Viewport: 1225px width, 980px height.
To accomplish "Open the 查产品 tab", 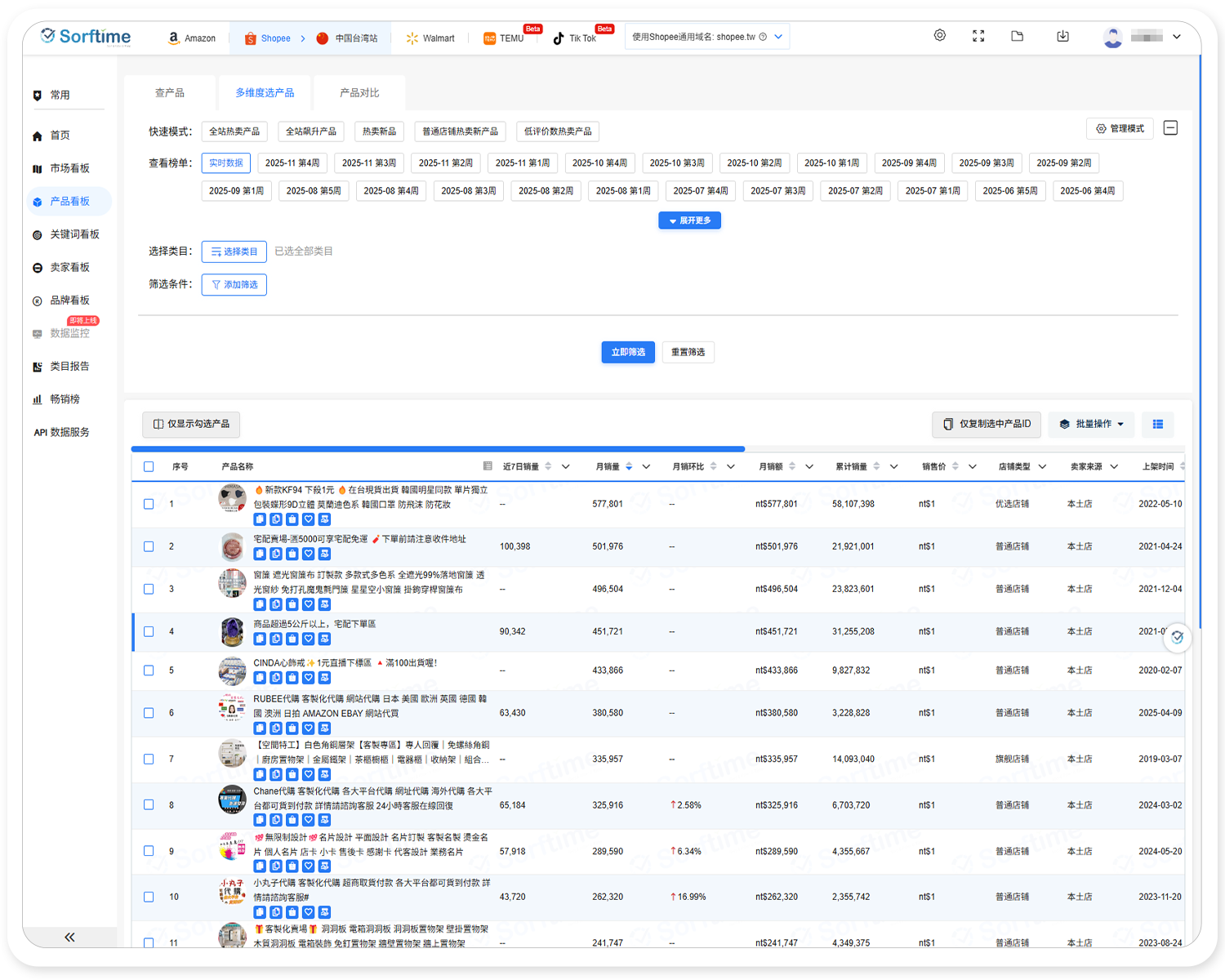I will point(170,93).
